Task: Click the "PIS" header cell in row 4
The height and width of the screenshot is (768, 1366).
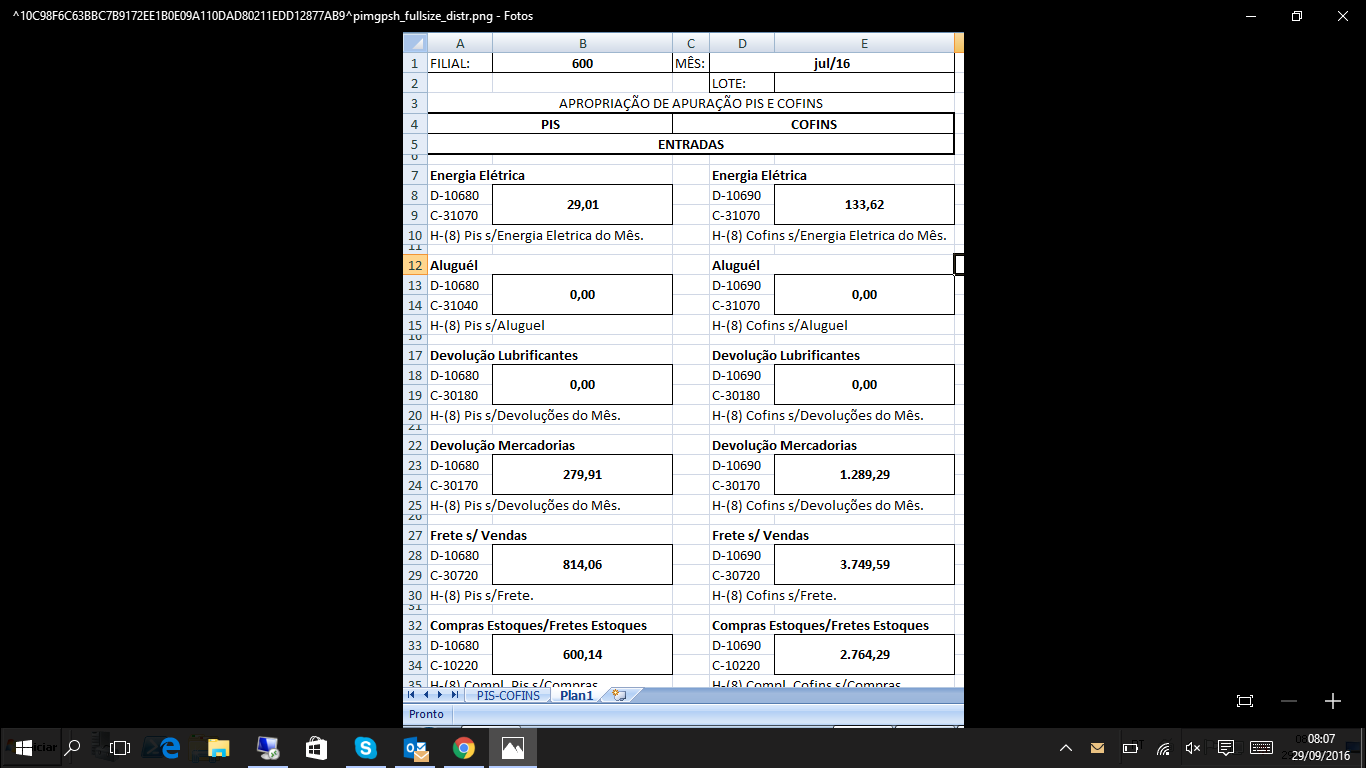Action: tap(550, 124)
